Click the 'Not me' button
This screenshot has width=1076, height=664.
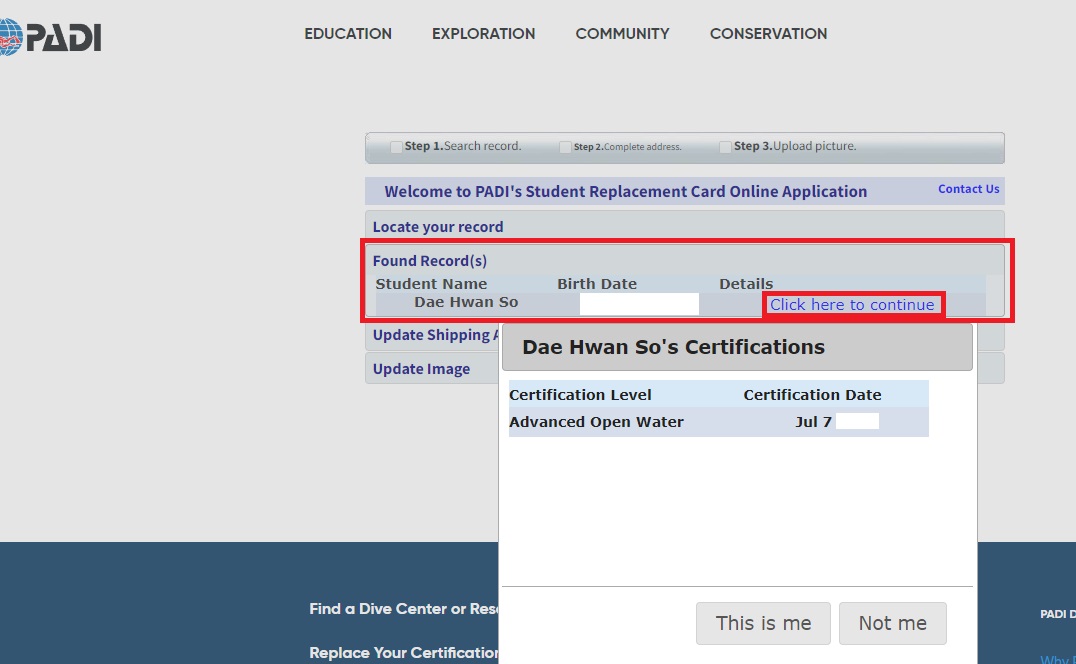click(892, 623)
